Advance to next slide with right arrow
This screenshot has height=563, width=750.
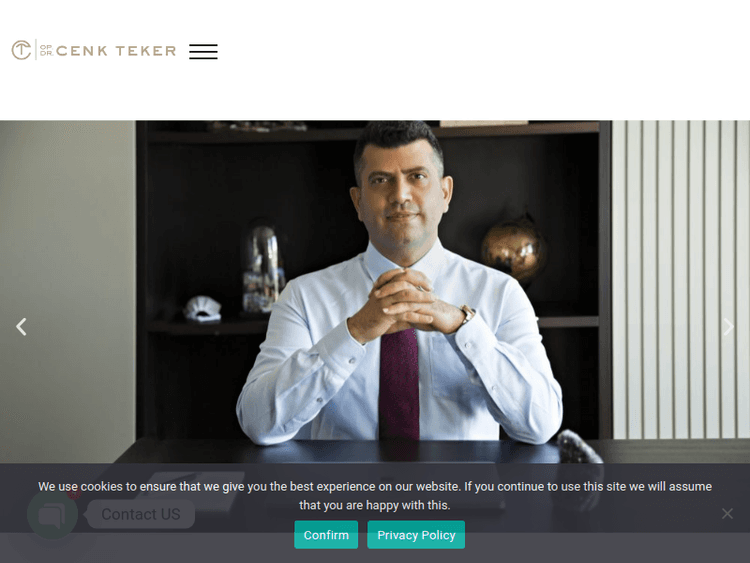click(x=728, y=327)
